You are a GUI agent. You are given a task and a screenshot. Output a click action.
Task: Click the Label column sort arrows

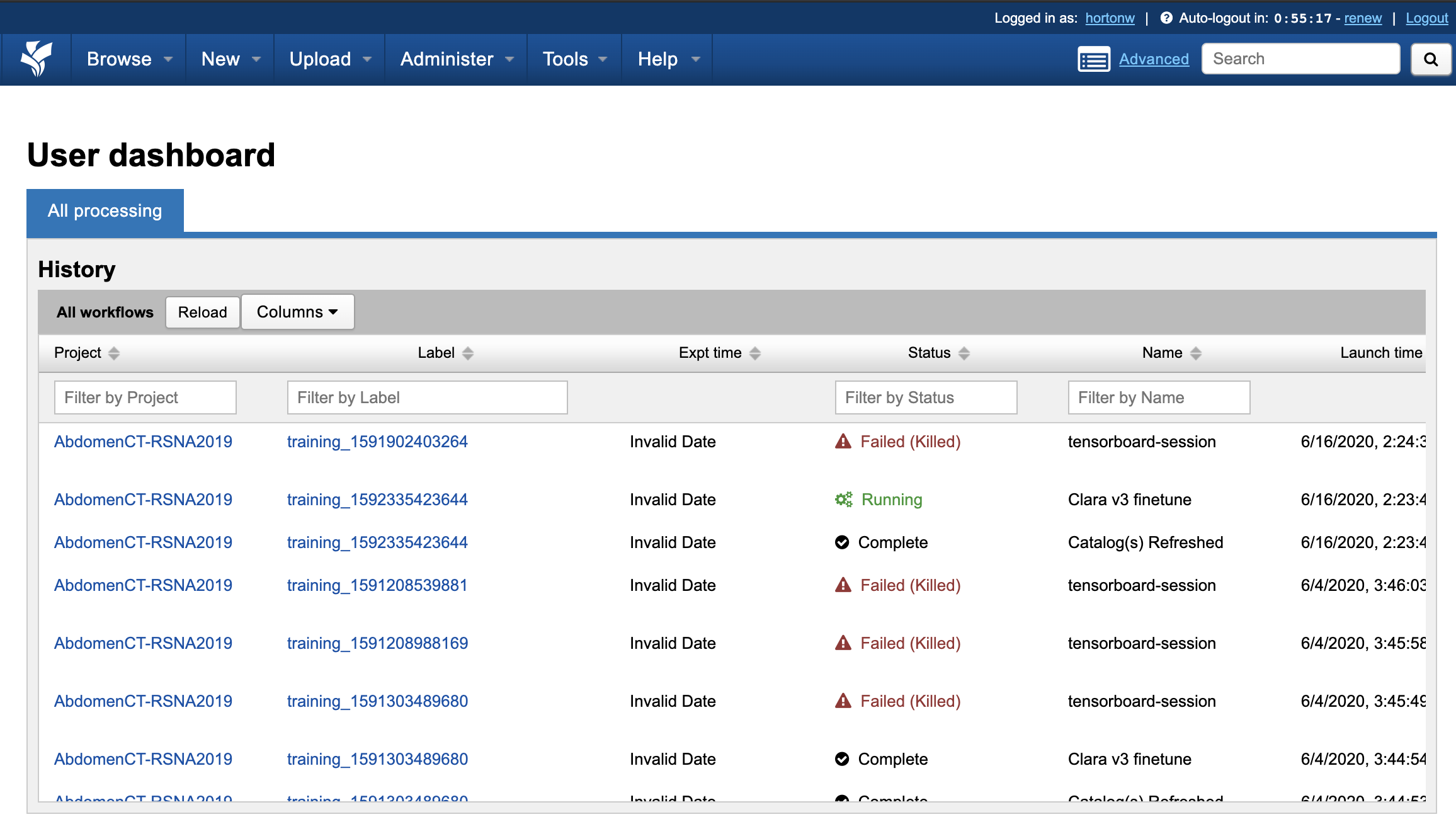click(x=468, y=353)
